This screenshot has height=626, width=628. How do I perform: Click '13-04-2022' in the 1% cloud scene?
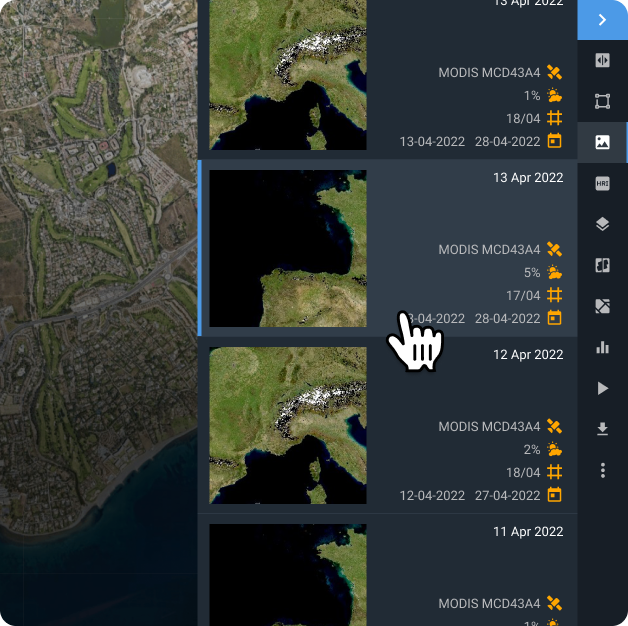(x=432, y=142)
